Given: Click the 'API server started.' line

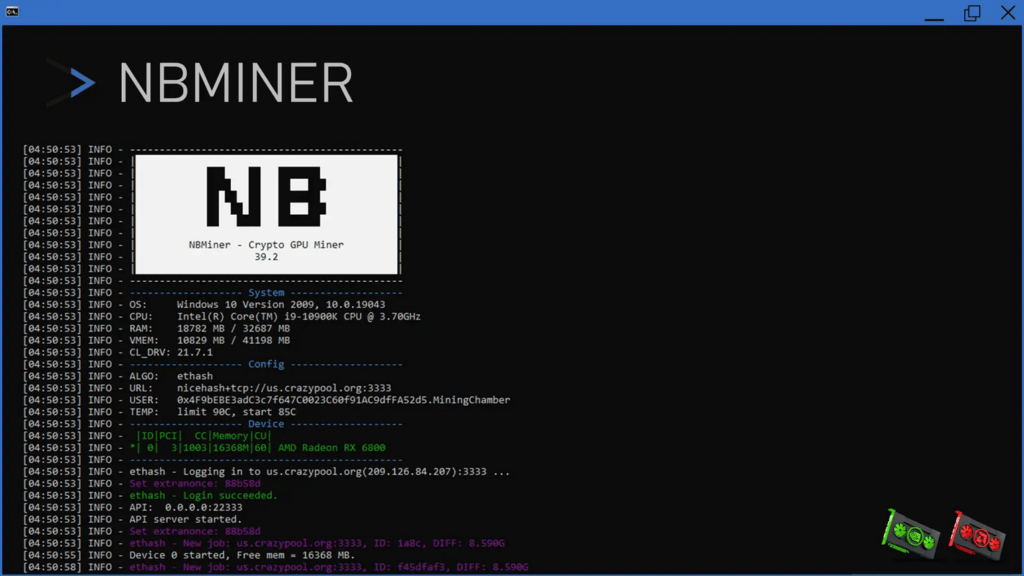Looking at the screenshot, I should click(185, 519).
